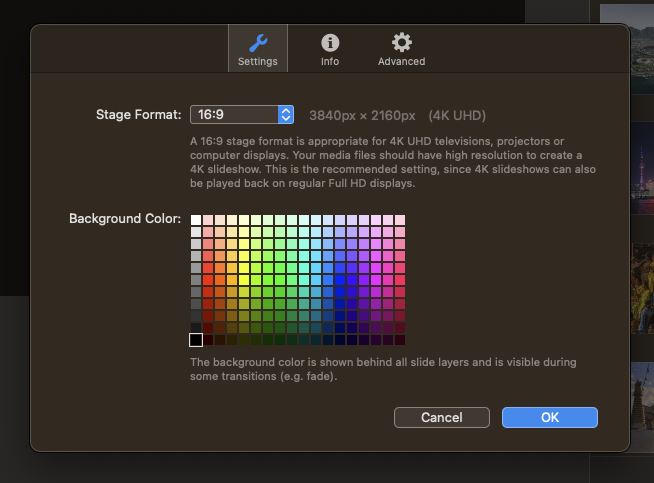This screenshot has width=654, height=483.
Task: Choose the bright red swatch in the color grid
Action: click(x=208, y=280)
